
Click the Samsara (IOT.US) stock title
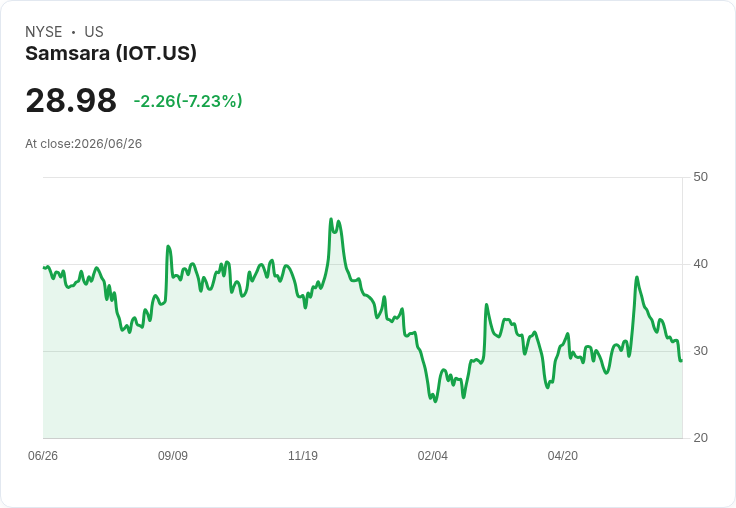(x=111, y=53)
